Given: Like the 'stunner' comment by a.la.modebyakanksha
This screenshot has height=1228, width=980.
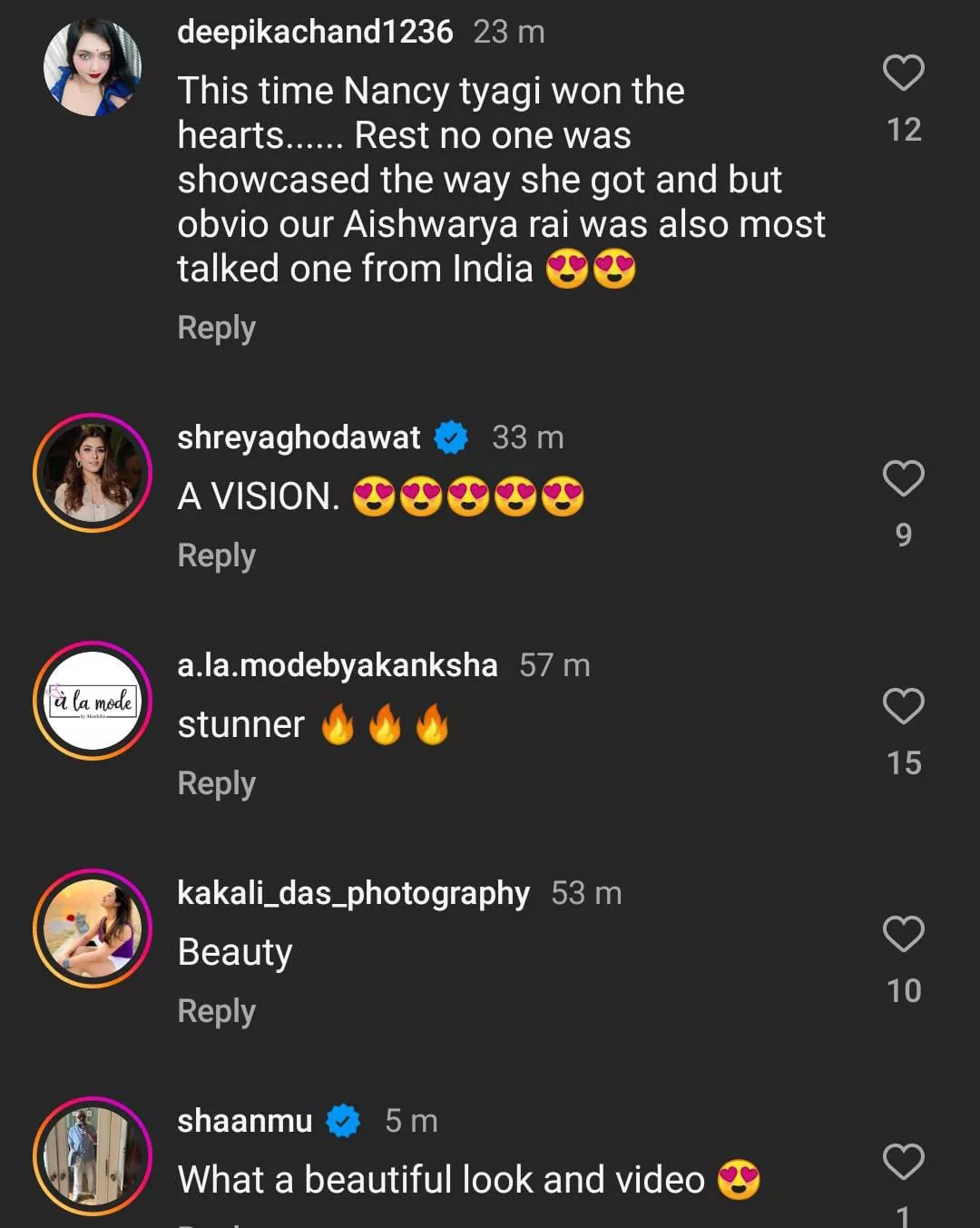Looking at the screenshot, I should click(903, 706).
